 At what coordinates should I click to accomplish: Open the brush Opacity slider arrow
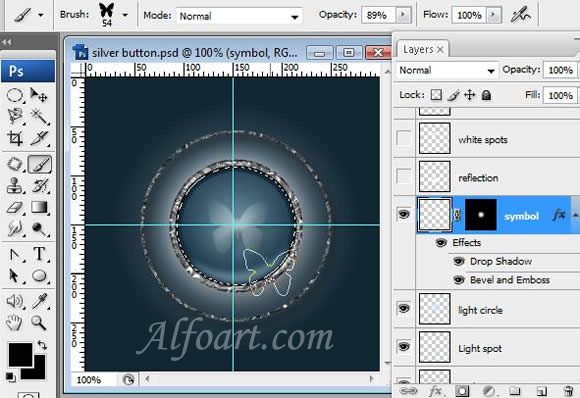tap(403, 15)
